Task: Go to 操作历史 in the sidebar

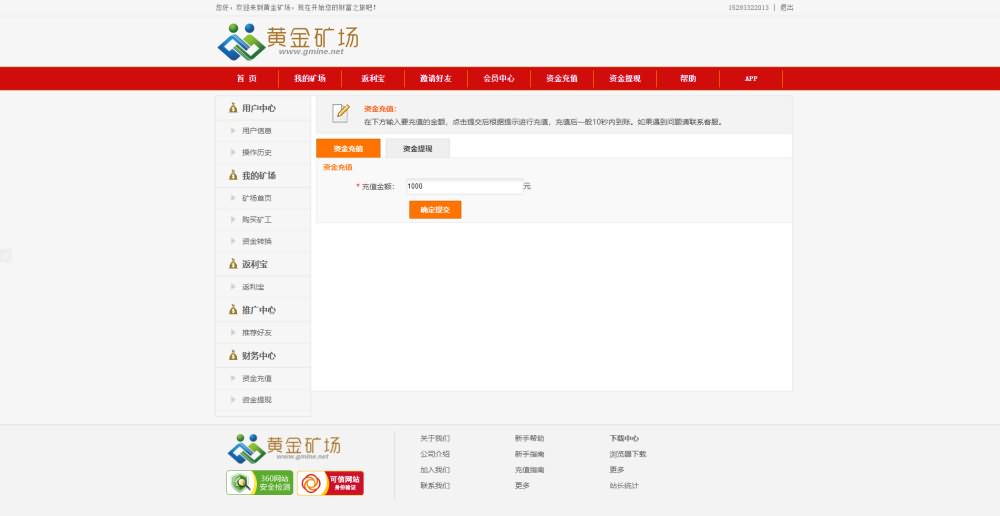Action: pos(256,153)
